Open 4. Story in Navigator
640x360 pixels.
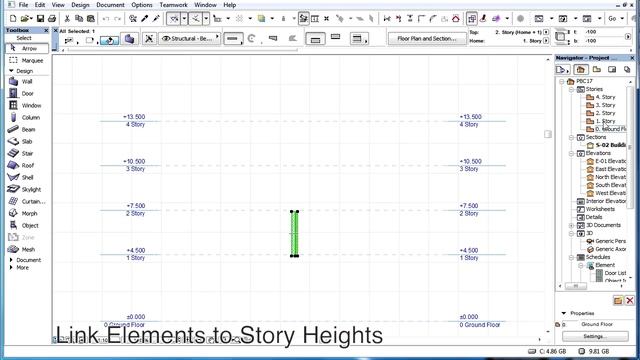[x=605, y=97]
